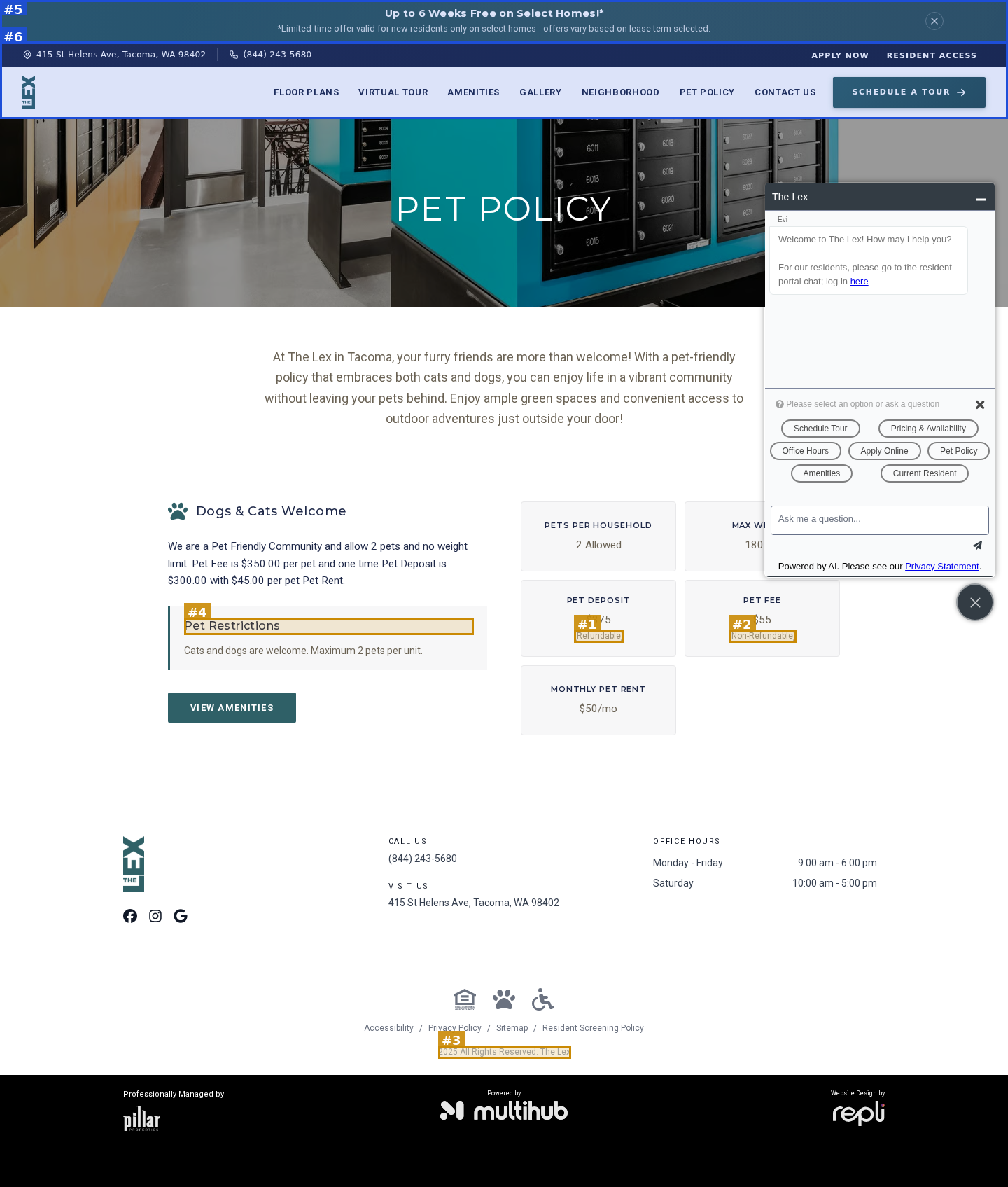The height and width of the screenshot is (1187, 1008).
Task: Click the Ask me a question input field
Action: (x=880, y=520)
